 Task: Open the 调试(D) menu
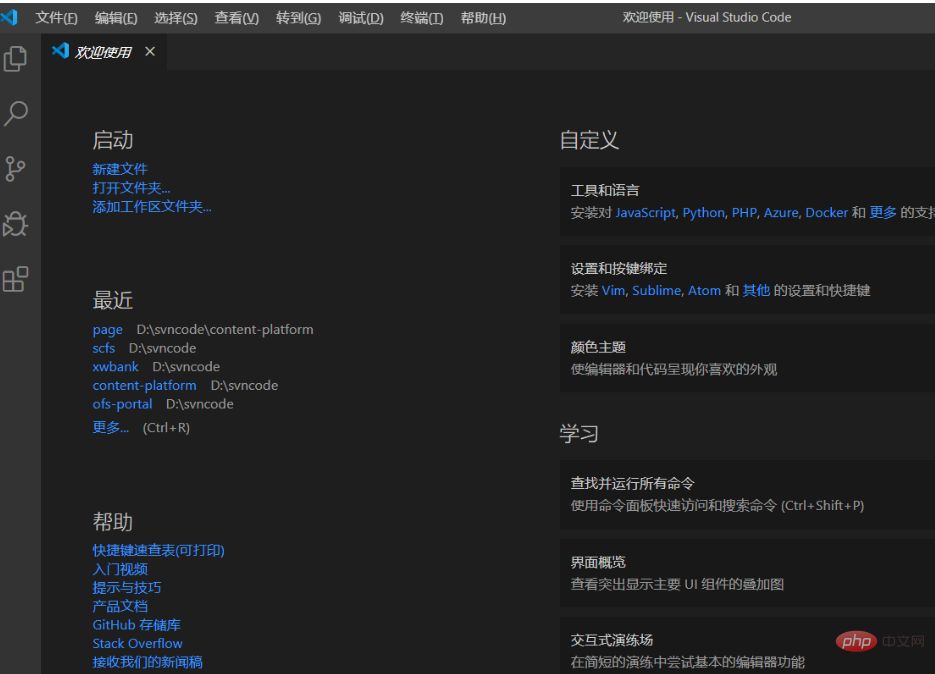click(361, 18)
